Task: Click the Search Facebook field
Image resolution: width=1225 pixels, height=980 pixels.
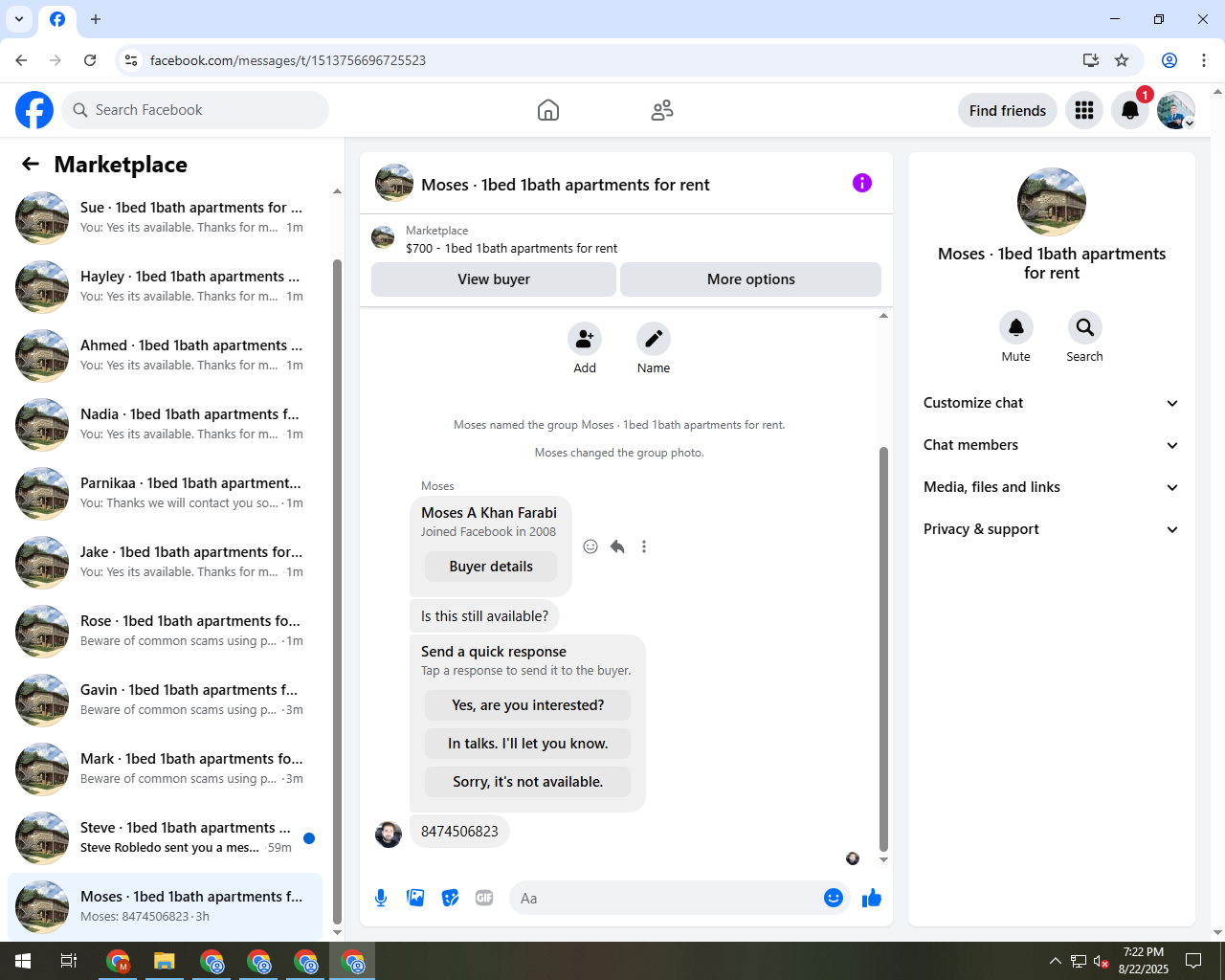Action: click(195, 110)
